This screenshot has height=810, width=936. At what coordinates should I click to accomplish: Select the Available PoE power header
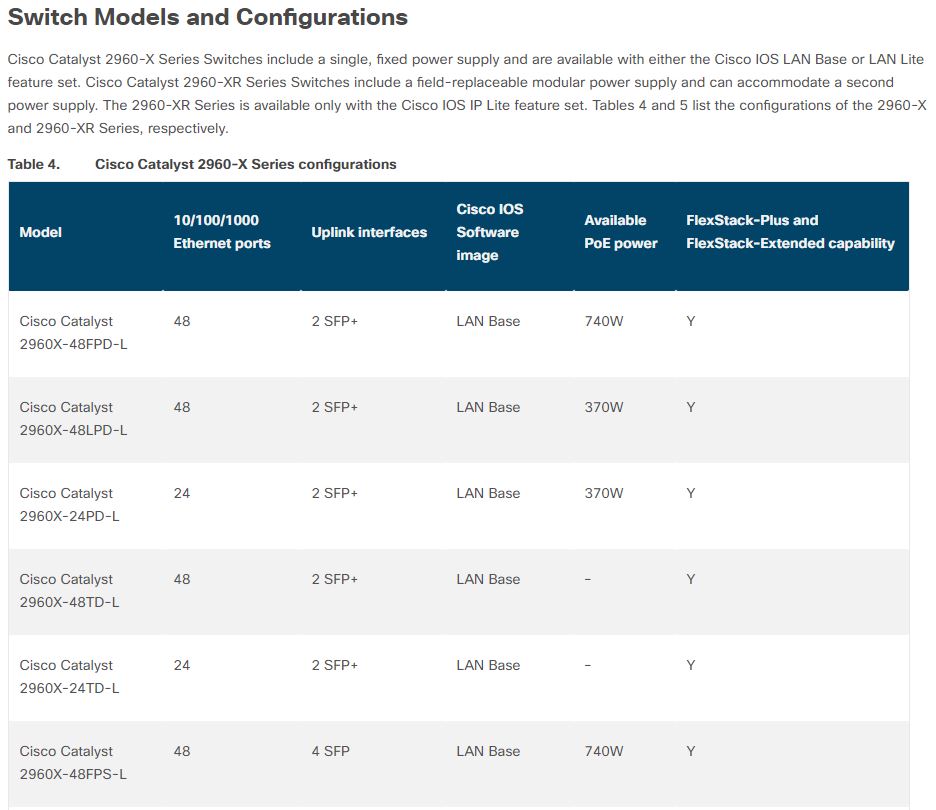pyautogui.click(x=621, y=232)
